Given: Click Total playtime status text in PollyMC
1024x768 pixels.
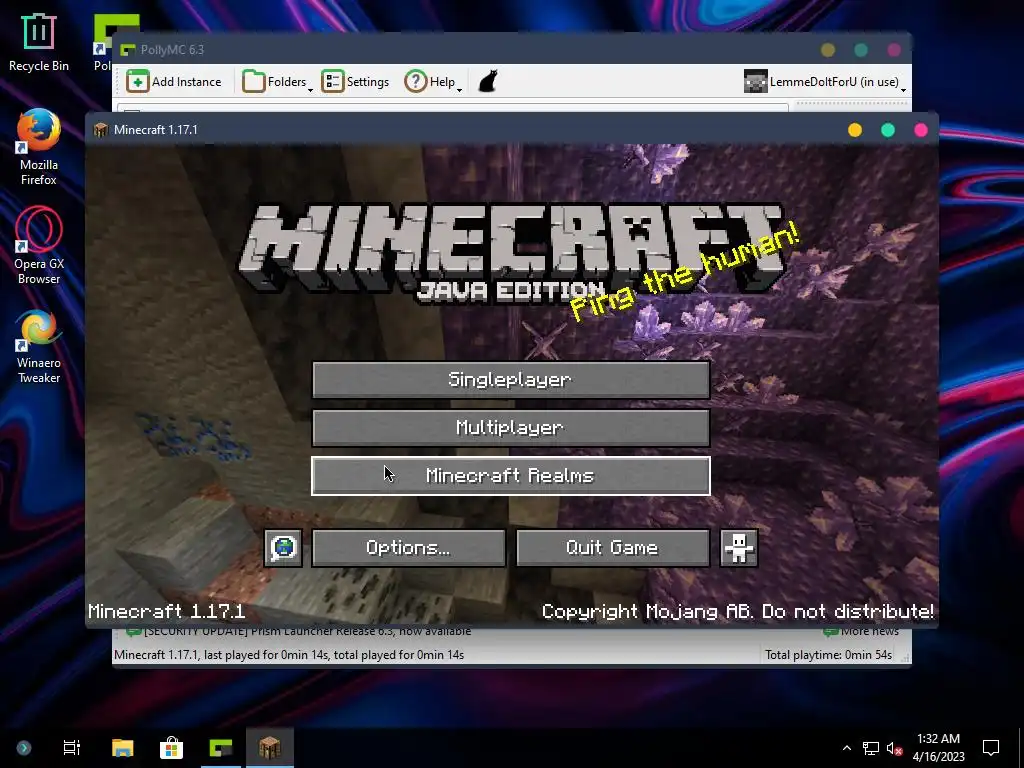Looking at the screenshot, I should coord(828,654).
